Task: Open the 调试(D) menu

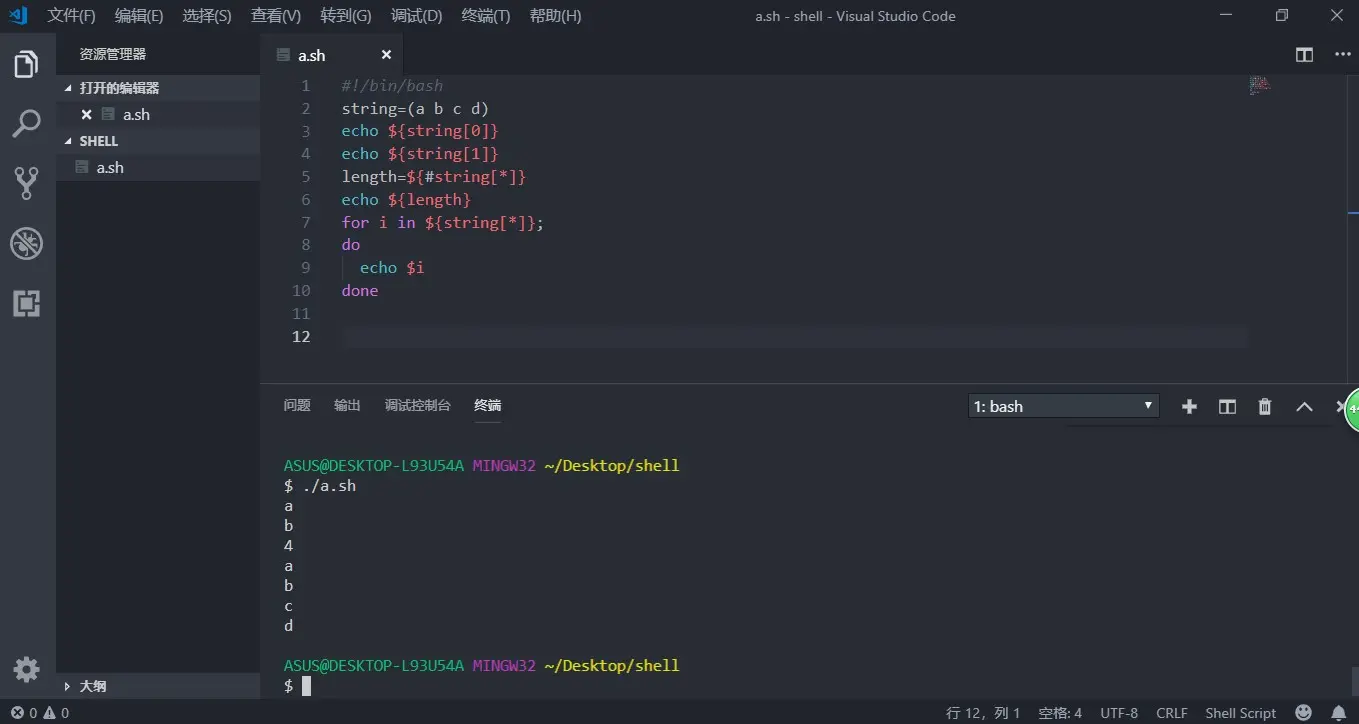Action: pos(416,16)
